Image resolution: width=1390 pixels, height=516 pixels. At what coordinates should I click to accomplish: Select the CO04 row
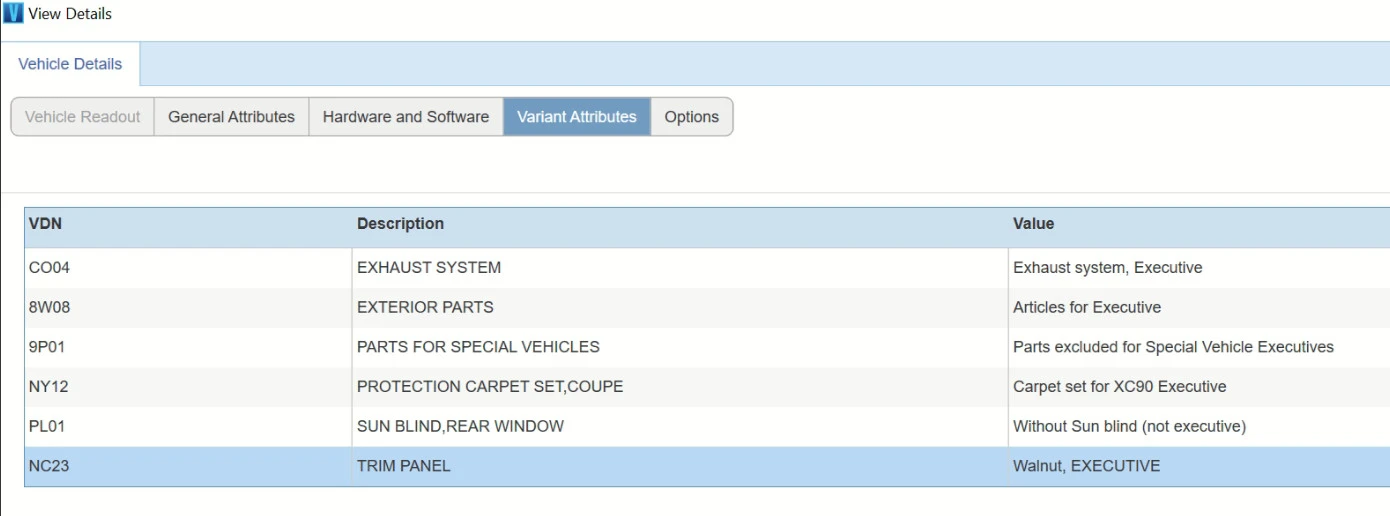tap(50, 268)
